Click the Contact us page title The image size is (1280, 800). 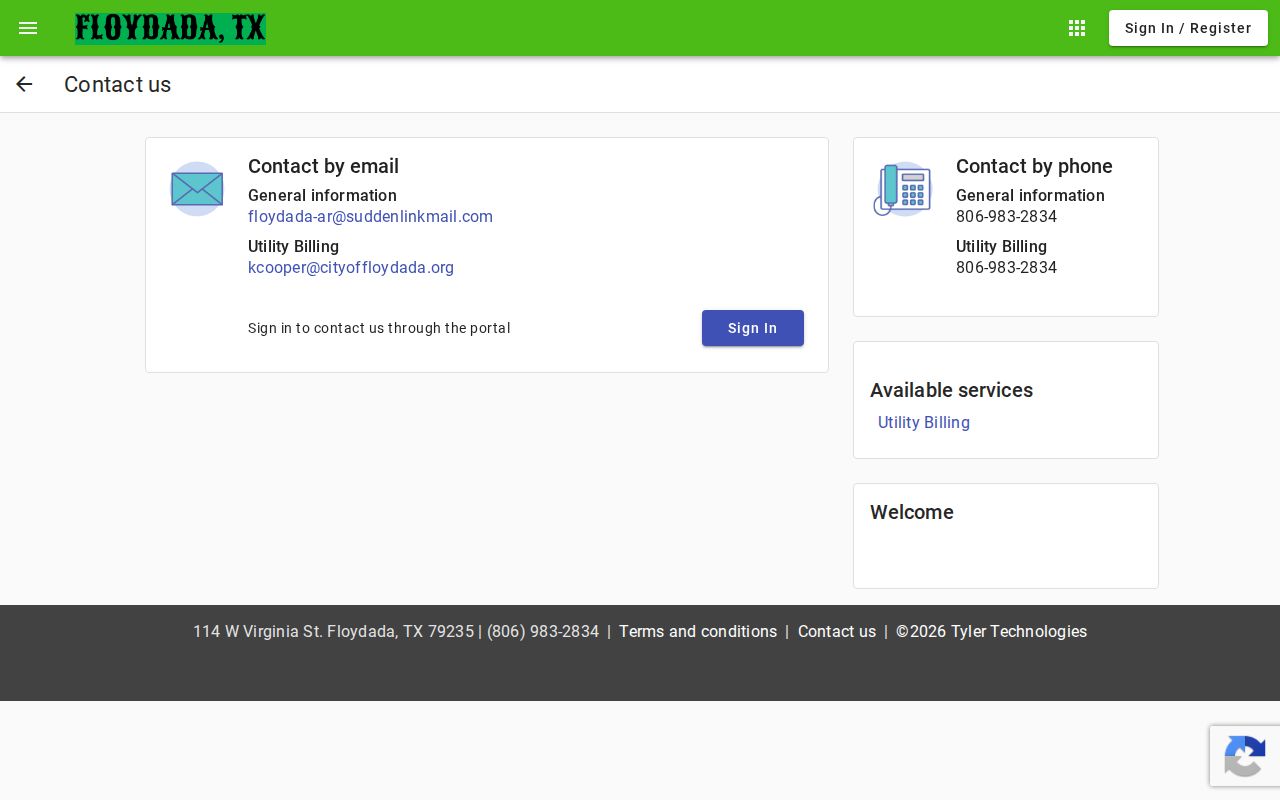point(117,84)
